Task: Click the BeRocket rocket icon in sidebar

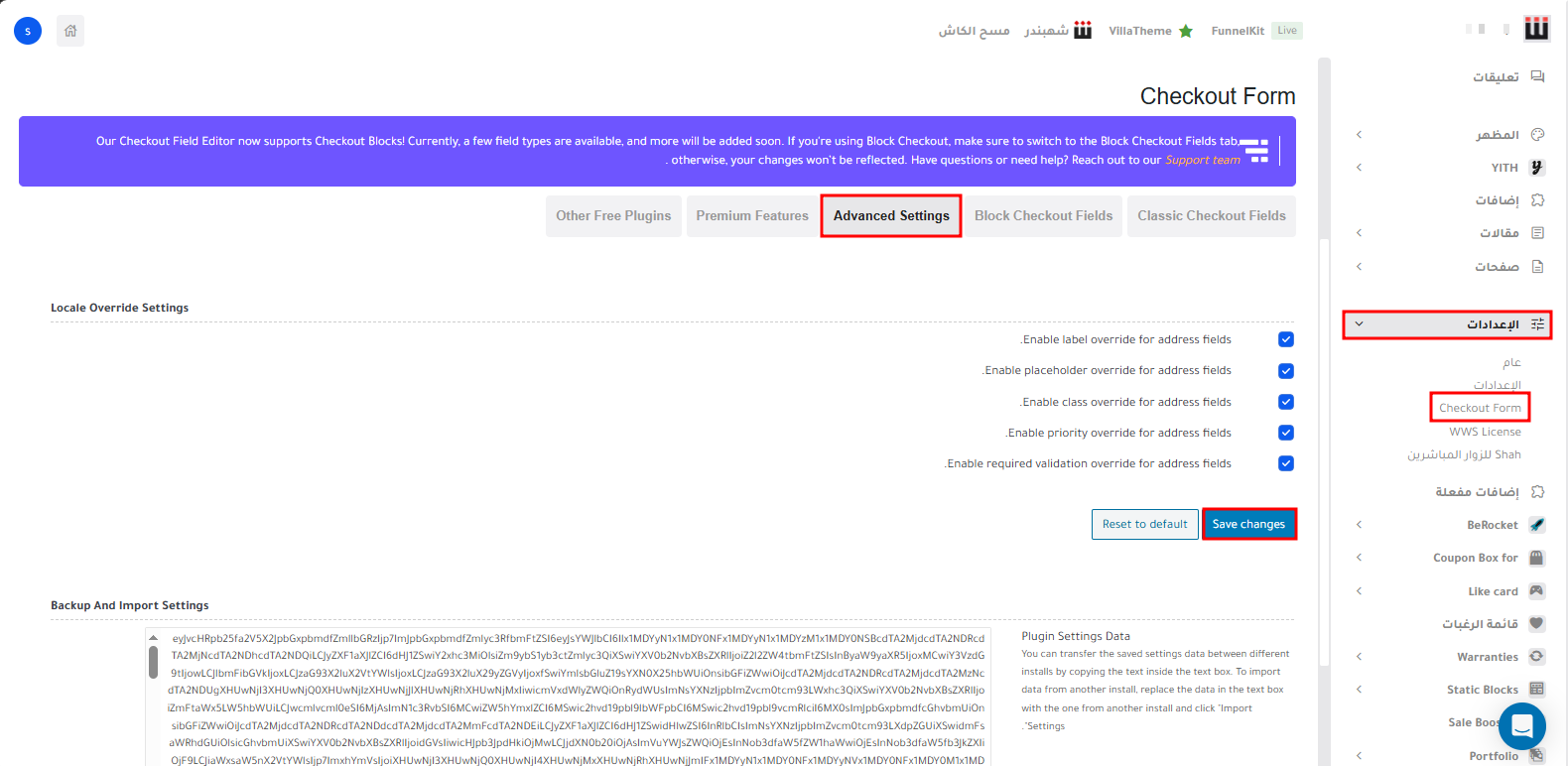Action: coord(1536,525)
